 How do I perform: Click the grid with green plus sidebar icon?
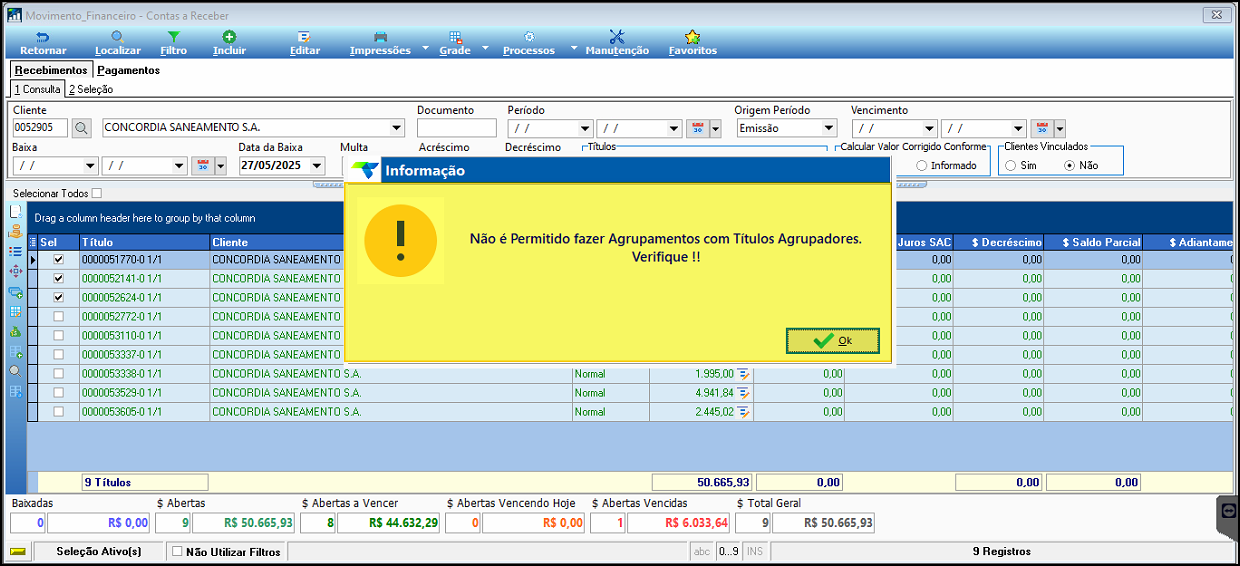point(15,352)
